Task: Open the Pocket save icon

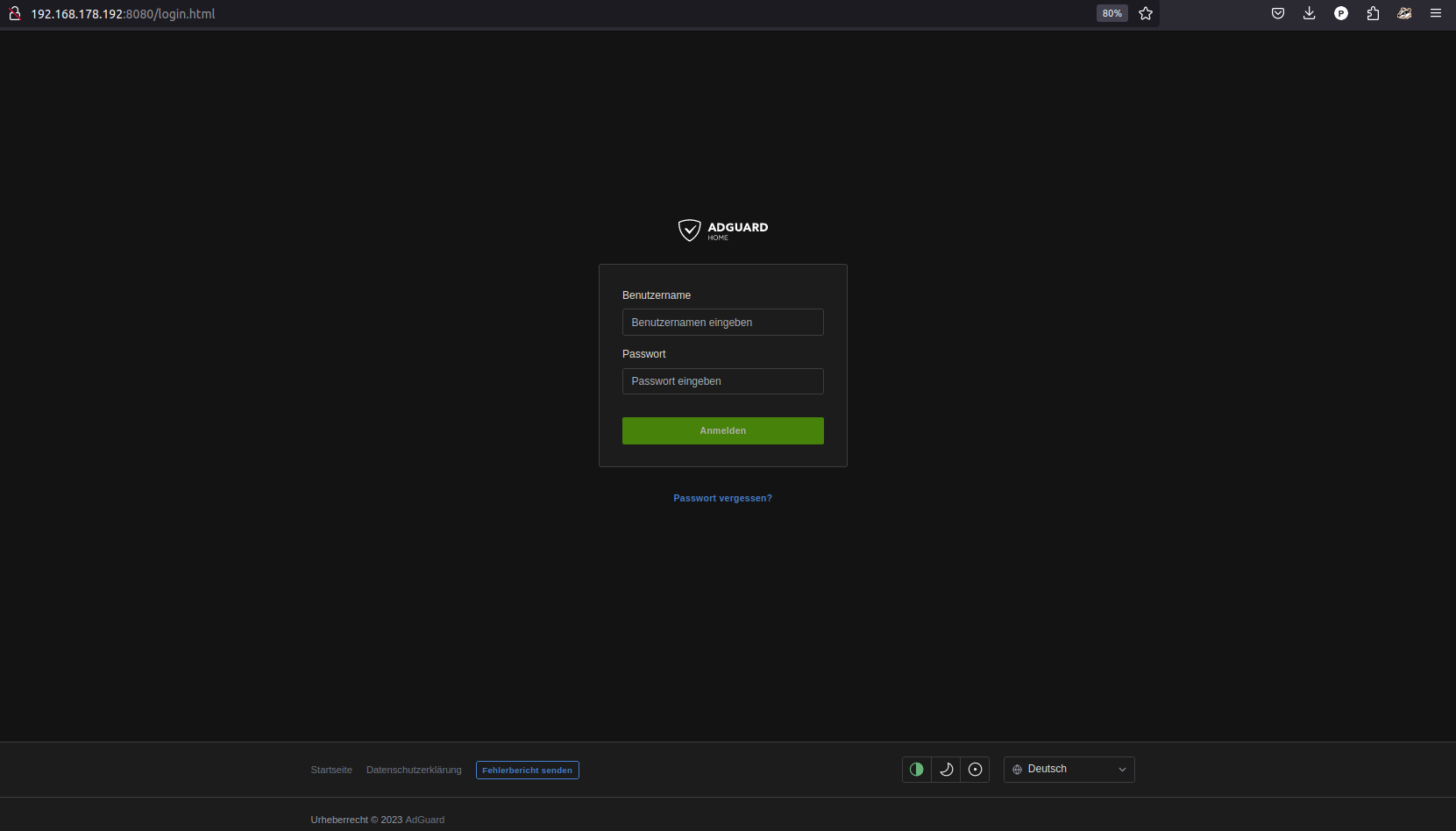Action: [1277, 13]
